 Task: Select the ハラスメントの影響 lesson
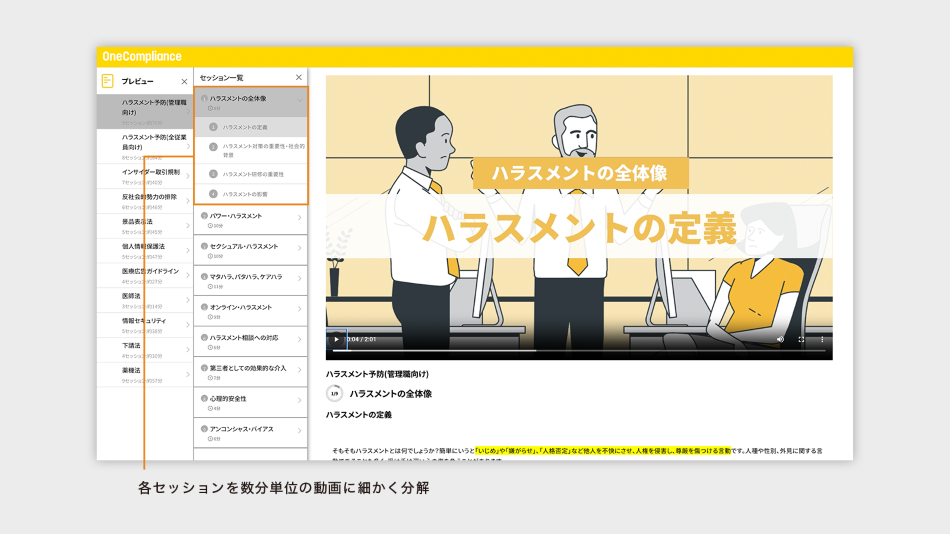pos(245,193)
